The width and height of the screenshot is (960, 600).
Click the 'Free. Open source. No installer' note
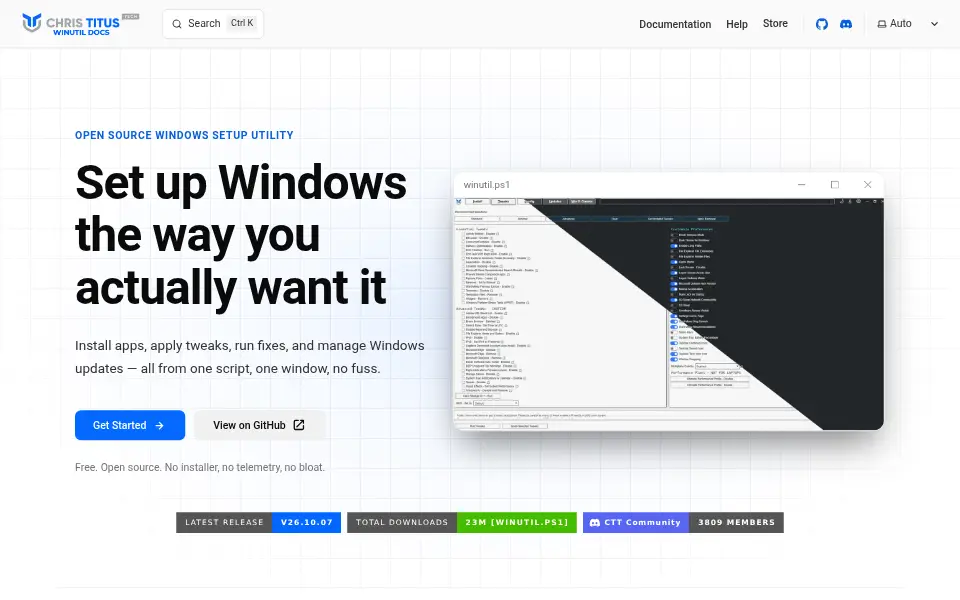coord(200,467)
